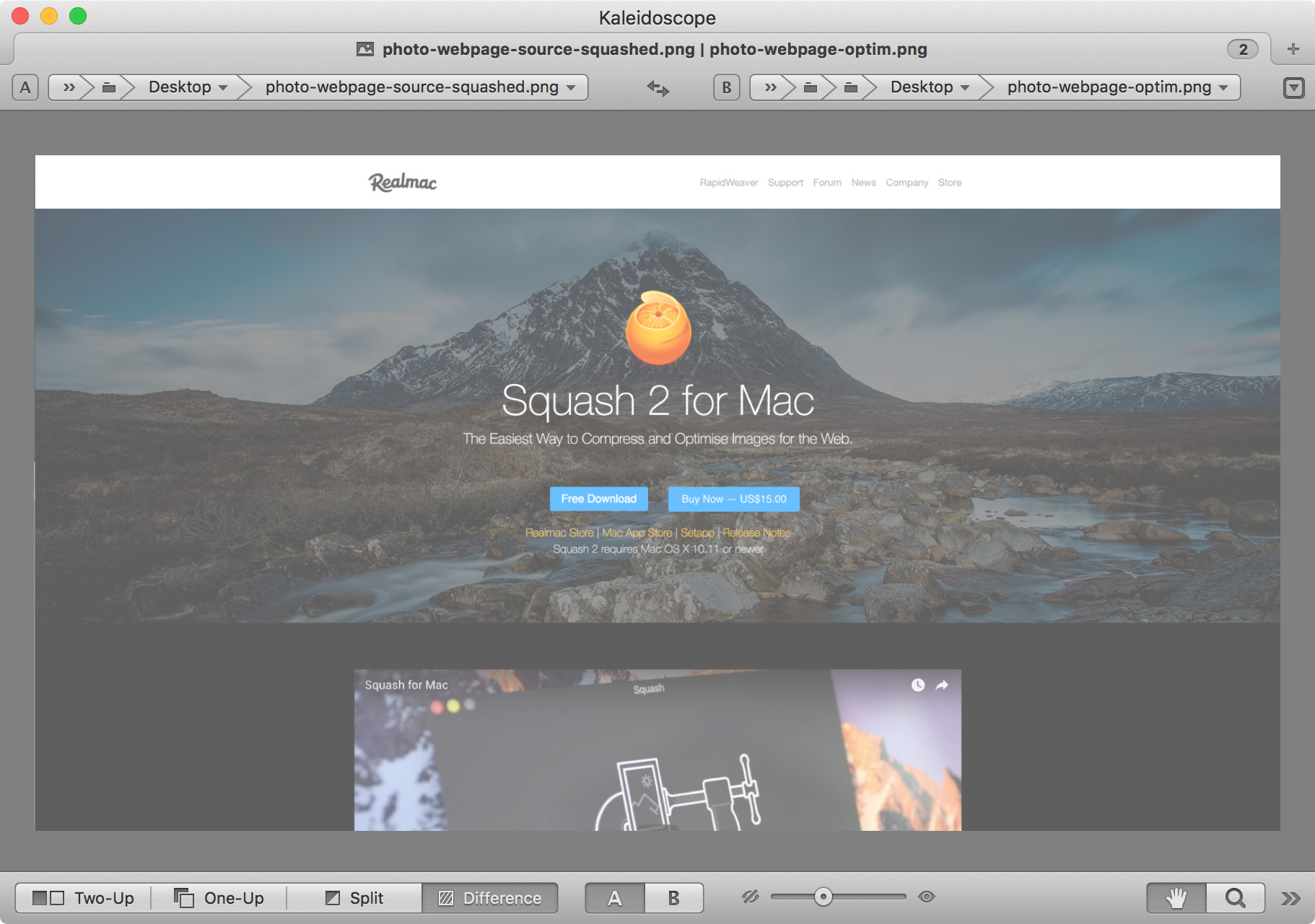1315x924 pixels.
Task: Select the comparison tab title
Action: (x=655, y=49)
